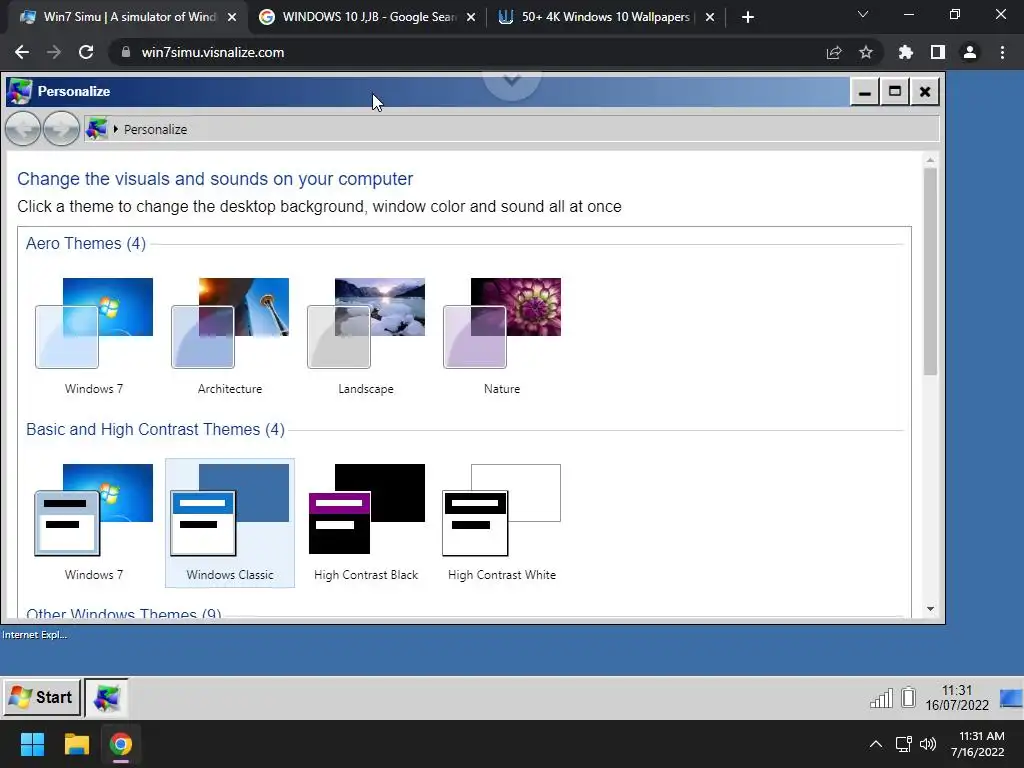Screen dimensions: 1024x768
Task: Open the Chrome profile icon
Action: pyautogui.click(x=970, y=52)
